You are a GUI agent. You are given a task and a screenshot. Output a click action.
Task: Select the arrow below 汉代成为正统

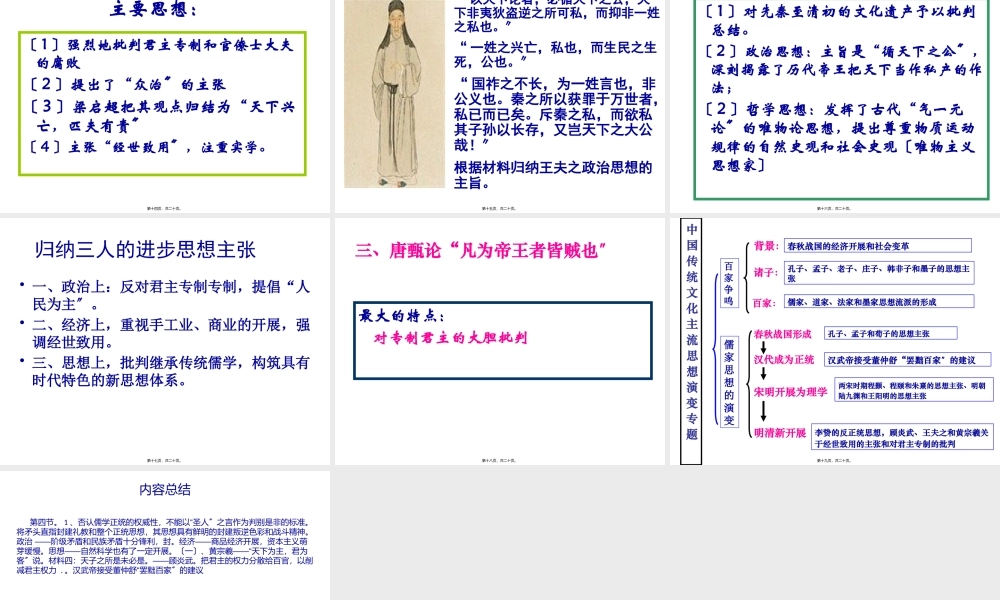coord(763,373)
